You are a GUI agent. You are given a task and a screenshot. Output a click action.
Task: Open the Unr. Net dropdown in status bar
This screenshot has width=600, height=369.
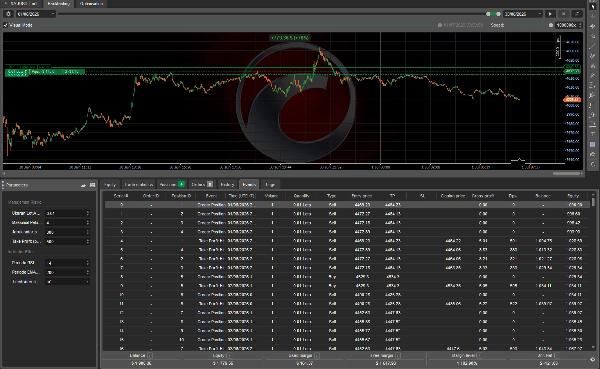[557, 356]
